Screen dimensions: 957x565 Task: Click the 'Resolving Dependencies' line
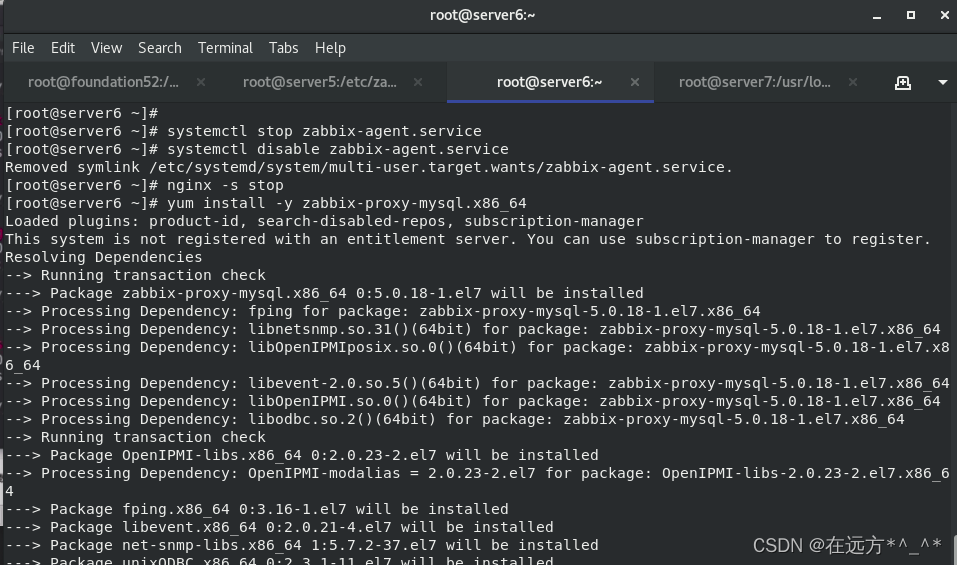[x=104, y=257]
